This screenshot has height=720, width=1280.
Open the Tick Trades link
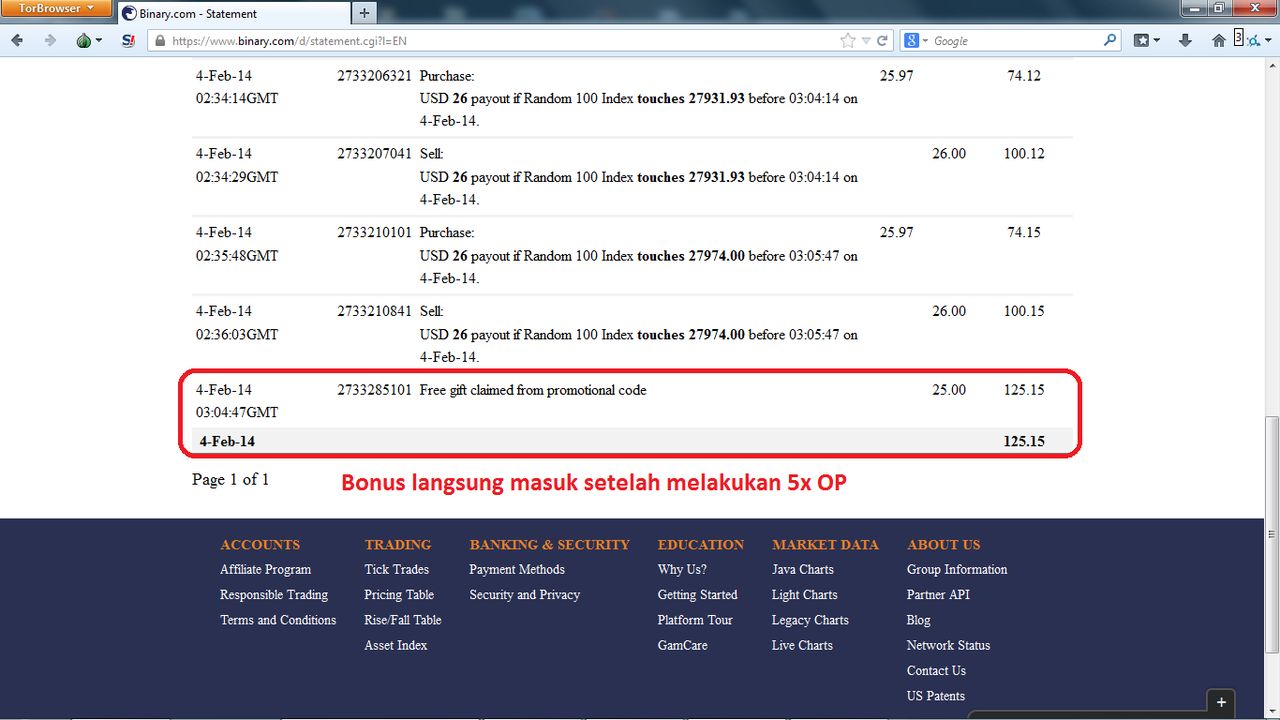396,570
